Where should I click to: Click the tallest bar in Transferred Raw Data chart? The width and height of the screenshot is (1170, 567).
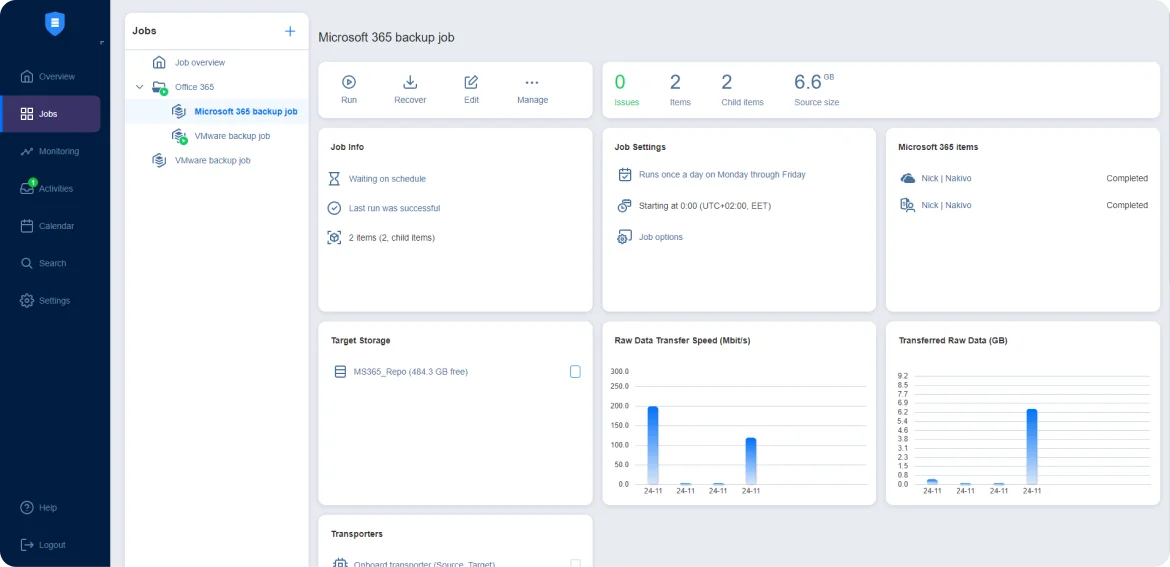point(1031,446)
